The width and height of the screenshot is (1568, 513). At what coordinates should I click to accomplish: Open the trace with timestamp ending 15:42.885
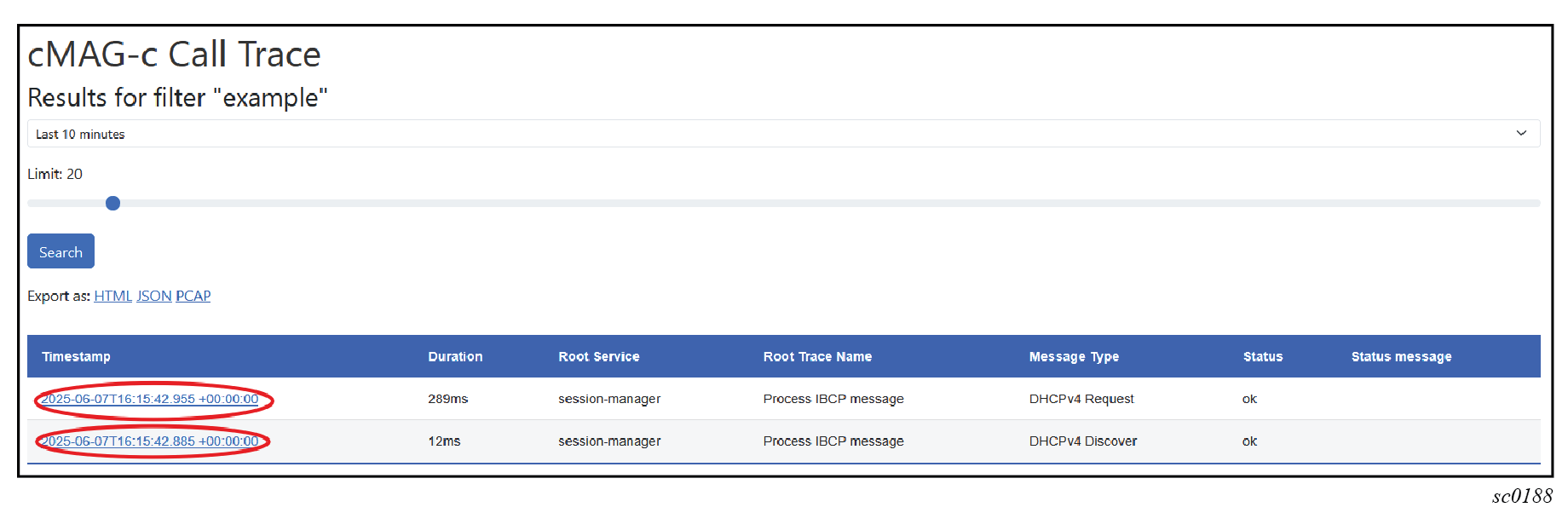[x=150, y=441]
